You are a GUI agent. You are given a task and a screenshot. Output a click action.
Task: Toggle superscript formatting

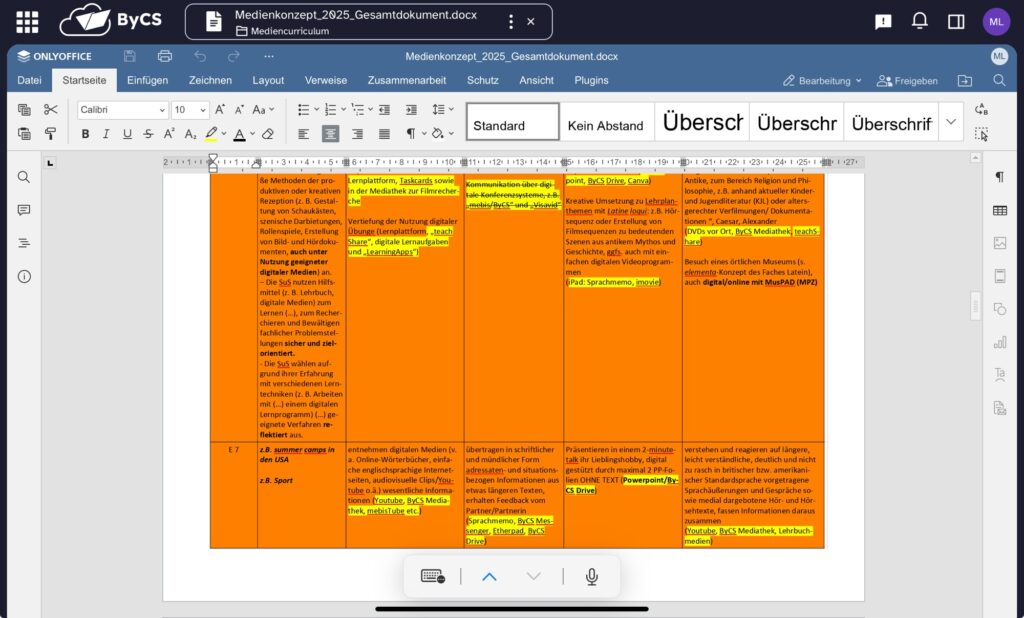pos(169,134)
